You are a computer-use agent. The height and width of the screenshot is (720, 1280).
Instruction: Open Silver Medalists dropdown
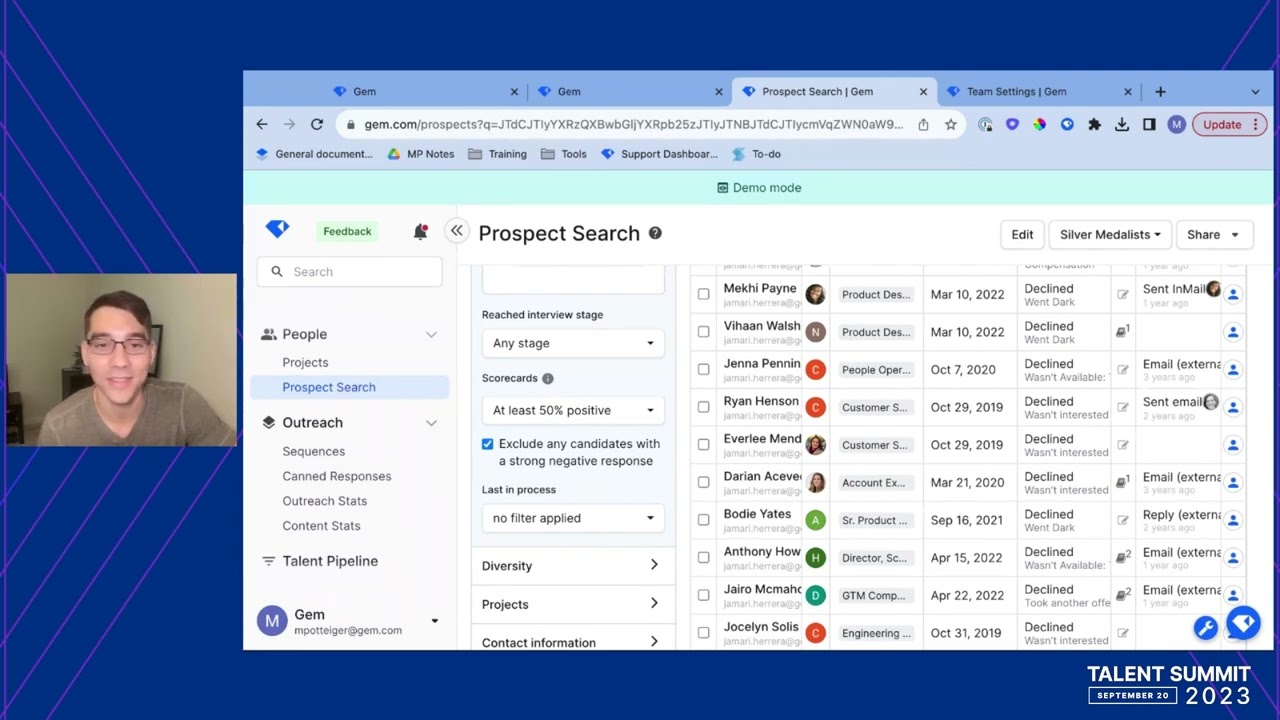tap(1109, 234)
